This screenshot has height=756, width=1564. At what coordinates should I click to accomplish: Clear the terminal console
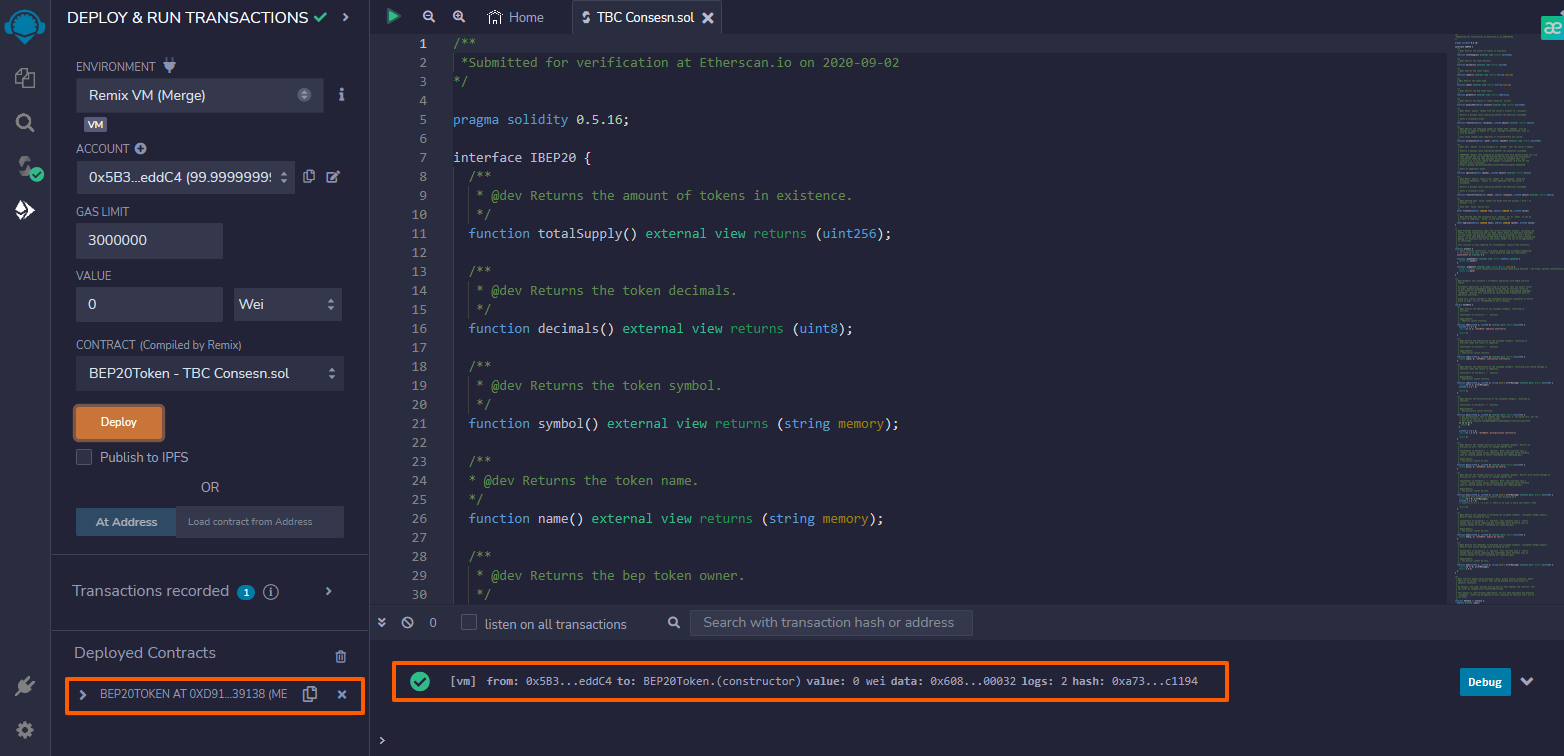click(x=407, y=622)
